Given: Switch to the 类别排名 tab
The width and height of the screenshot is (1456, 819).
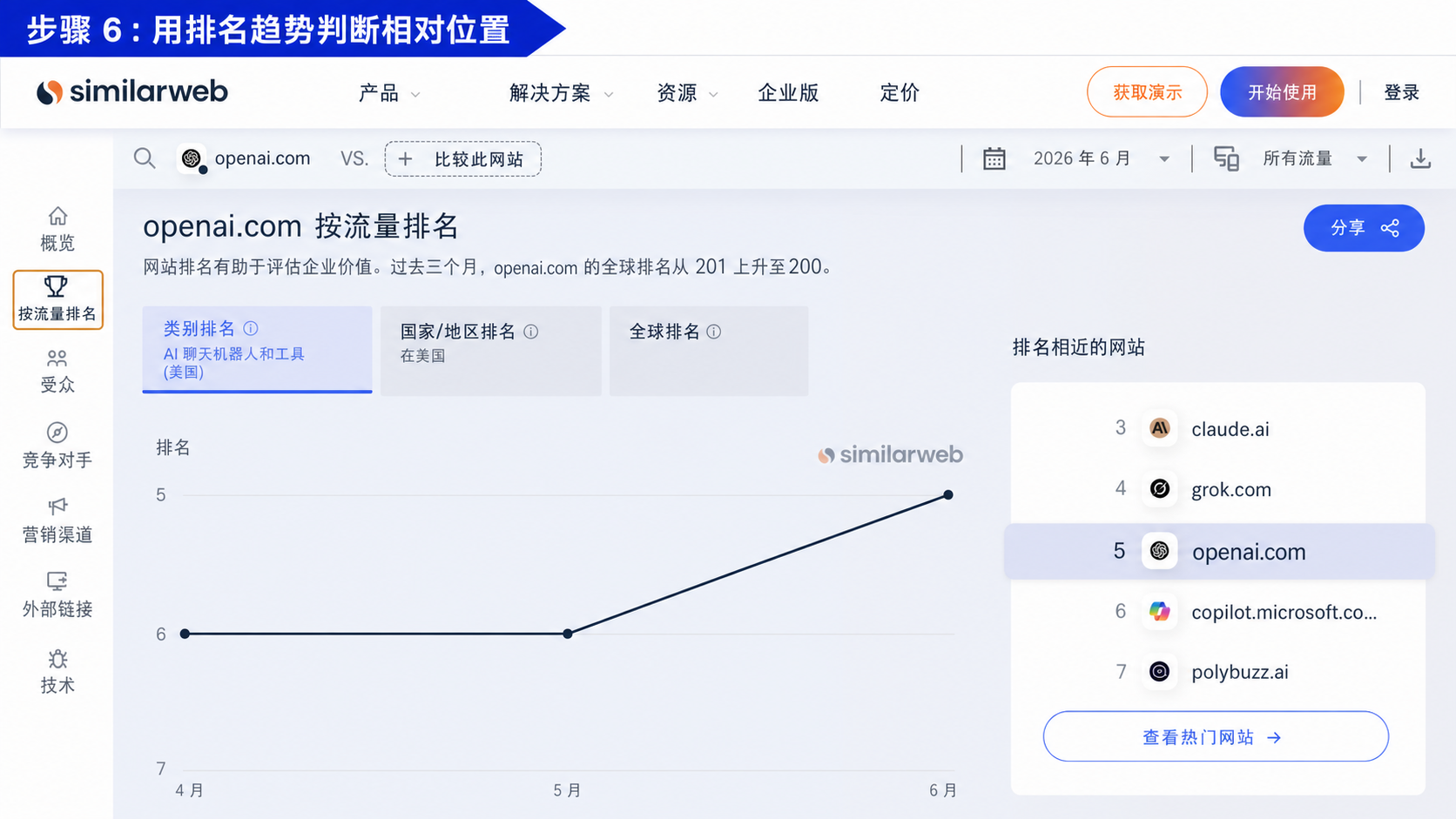Looking at the screenshot, I should pos(257,349).
